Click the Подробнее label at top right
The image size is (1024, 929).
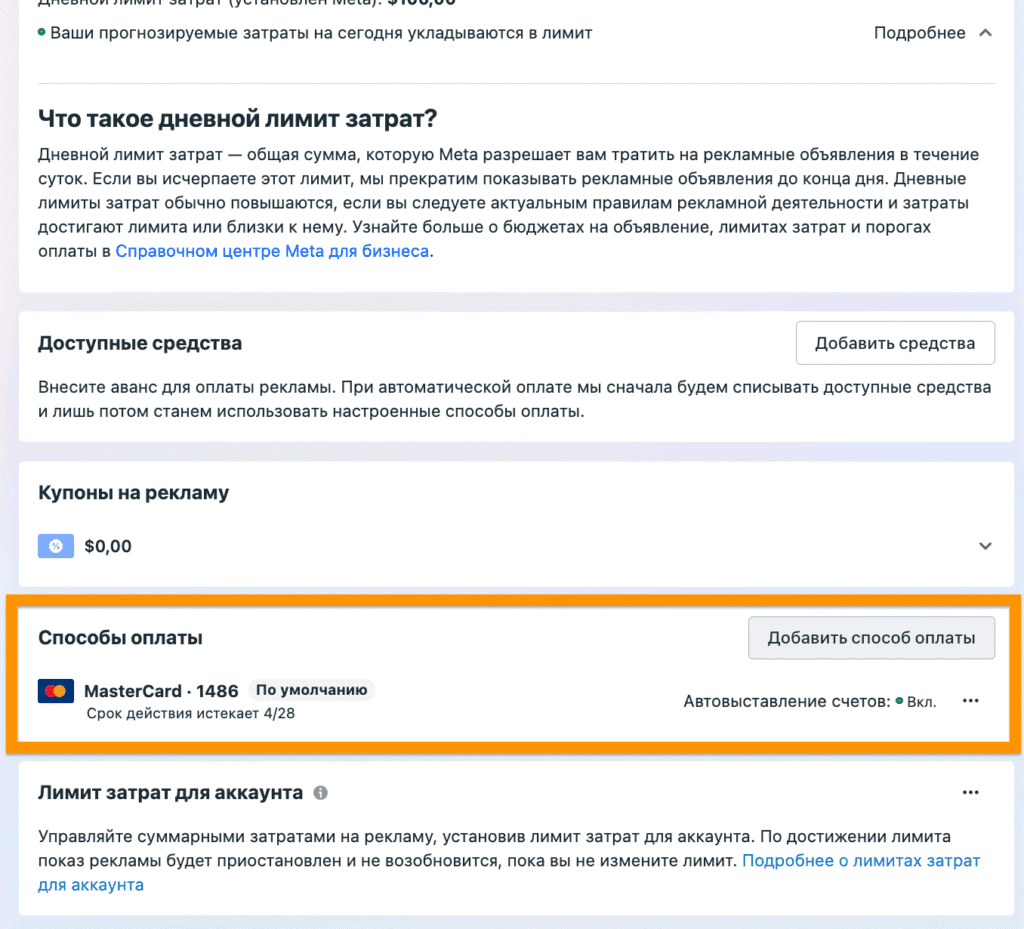pyautogui.click(x=919, y=33)
